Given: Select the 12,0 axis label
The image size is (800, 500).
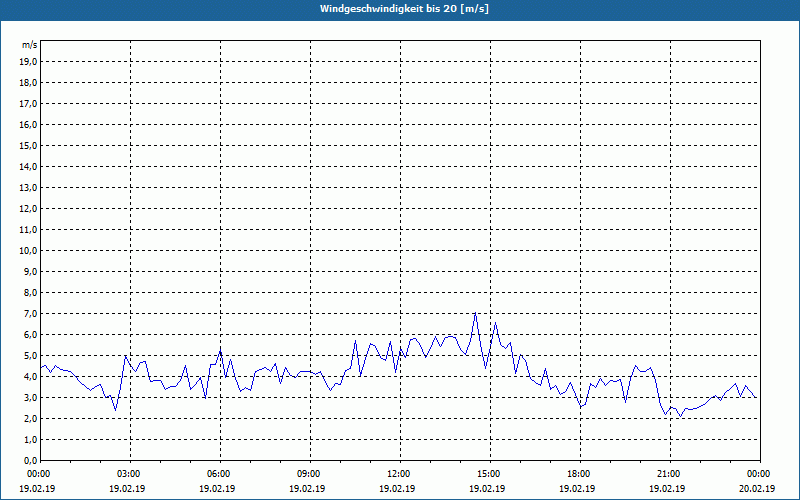Looking at the screenshot, I should coord(29,209).
